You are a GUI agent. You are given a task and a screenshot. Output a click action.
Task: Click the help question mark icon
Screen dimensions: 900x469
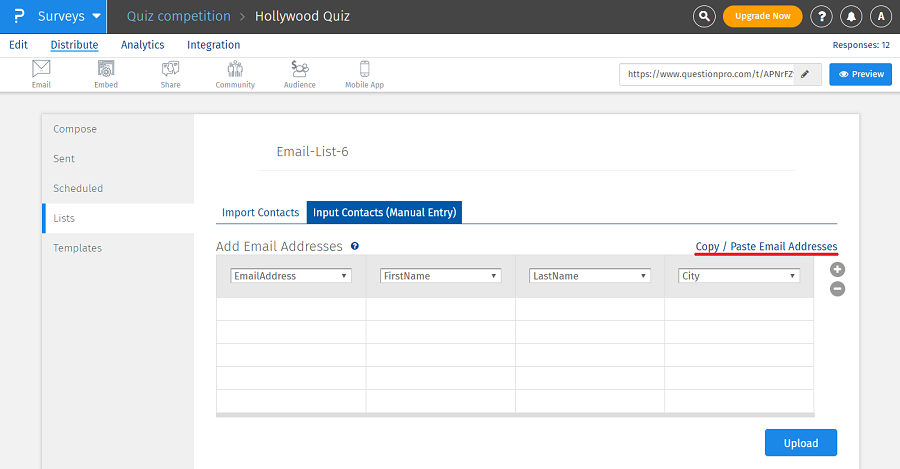[821, 16]
